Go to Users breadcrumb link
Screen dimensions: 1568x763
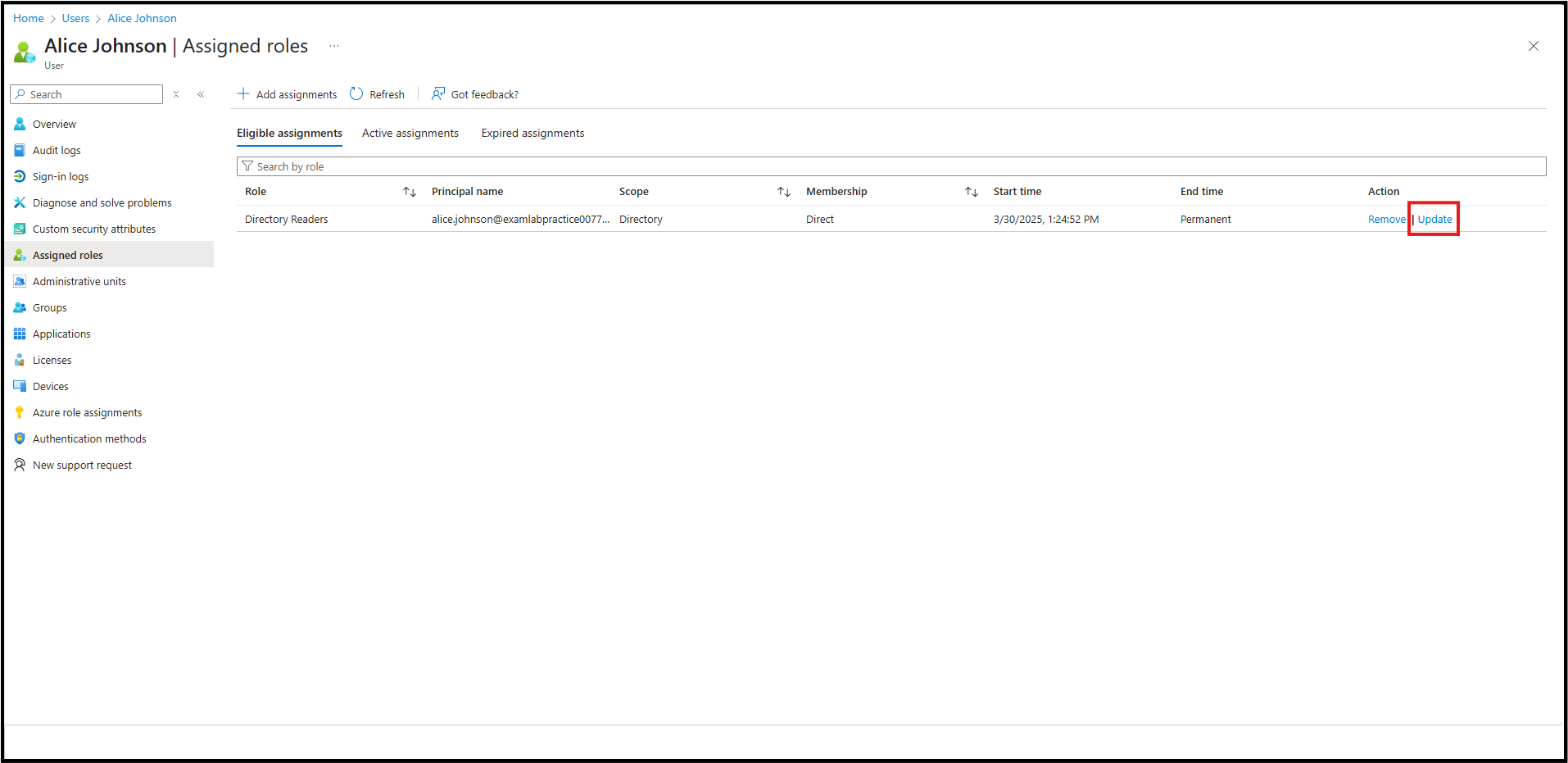click(75, 18)
